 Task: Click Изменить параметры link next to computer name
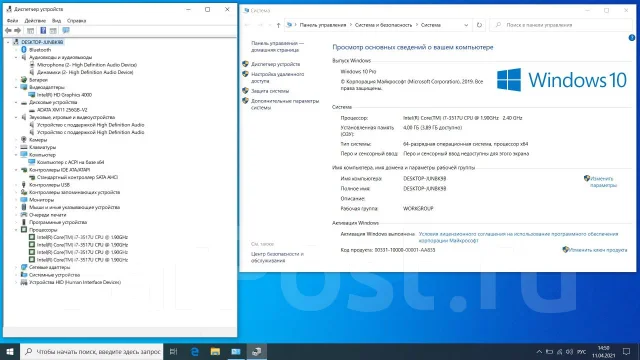coord(603,182)
